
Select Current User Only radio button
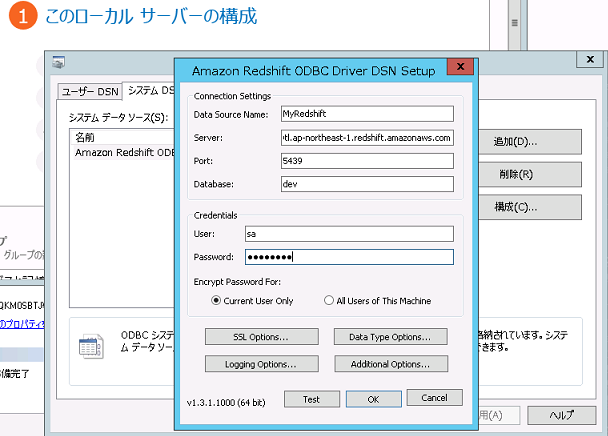(x=216, y=301)
